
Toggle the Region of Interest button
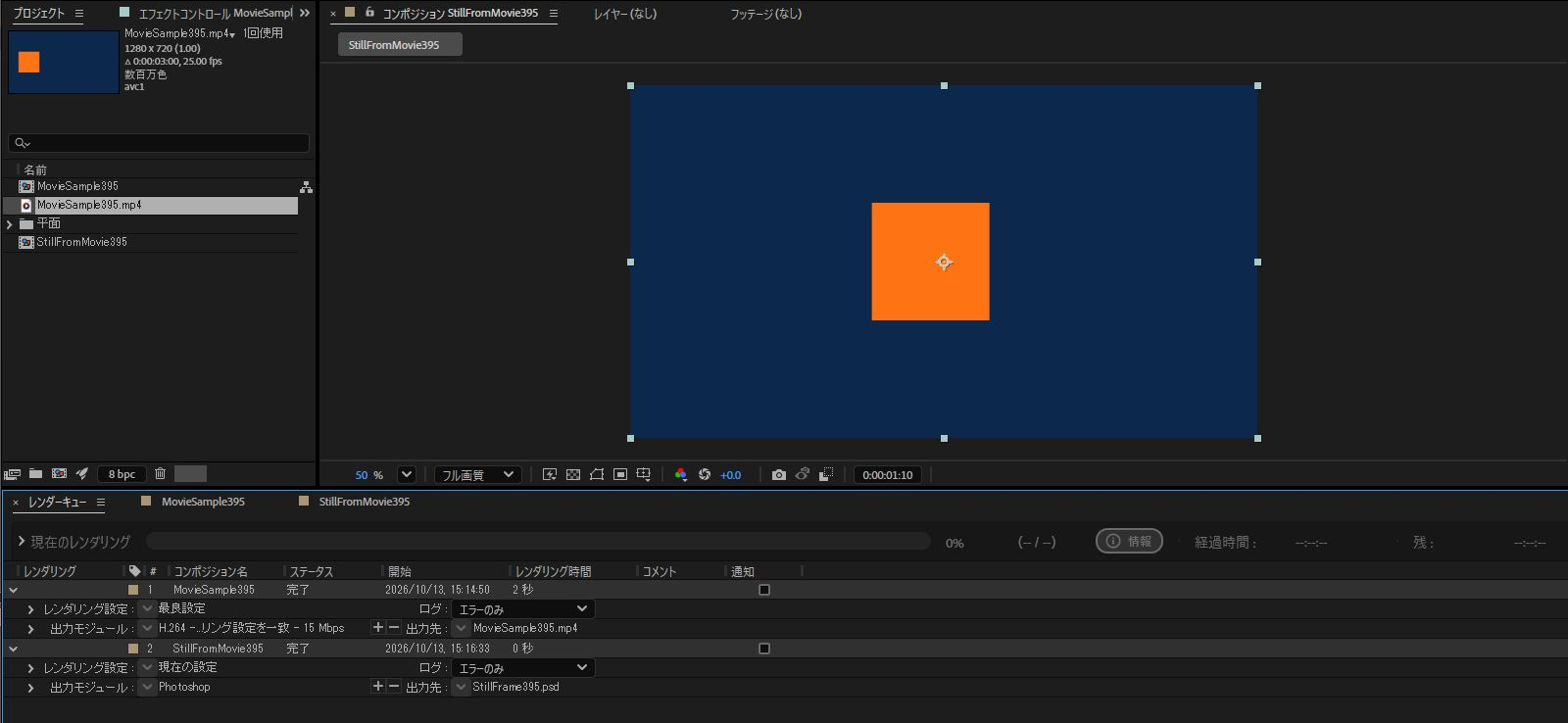[x=620, y=475]
